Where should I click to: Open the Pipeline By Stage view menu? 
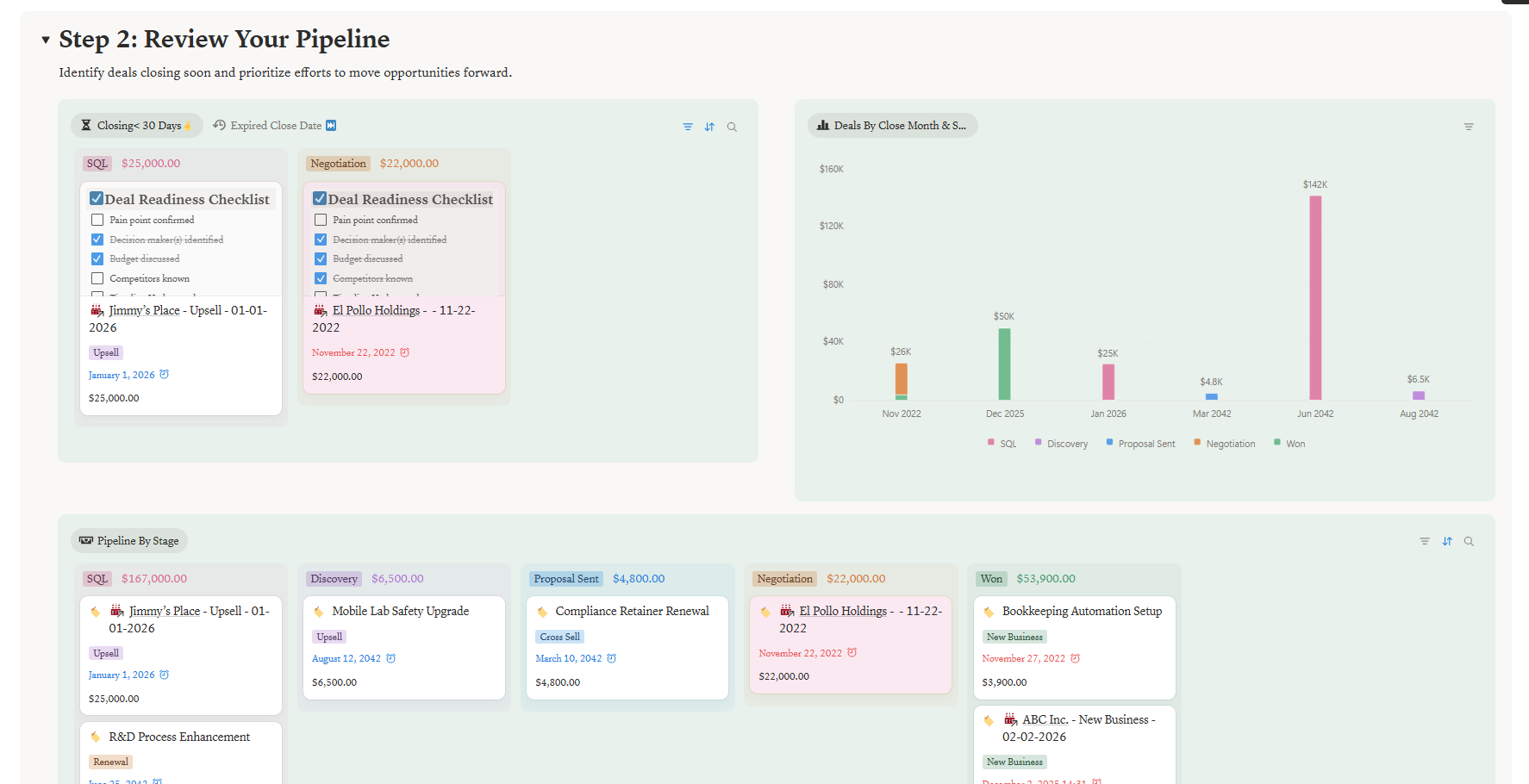pyautogui.click(x=129, y=541)
